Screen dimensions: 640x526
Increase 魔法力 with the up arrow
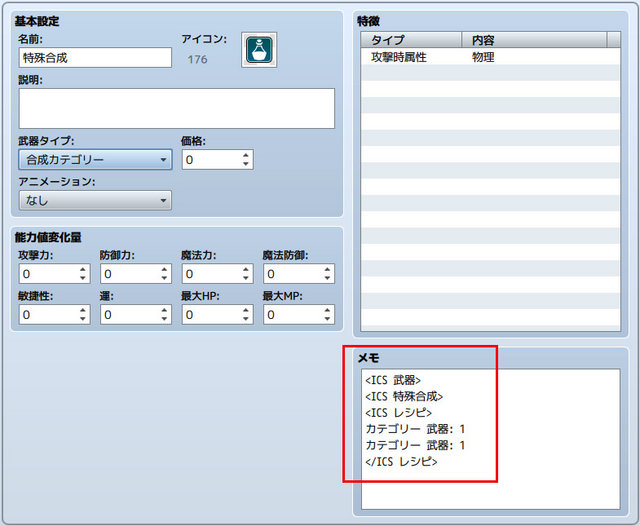coord(246,269)
